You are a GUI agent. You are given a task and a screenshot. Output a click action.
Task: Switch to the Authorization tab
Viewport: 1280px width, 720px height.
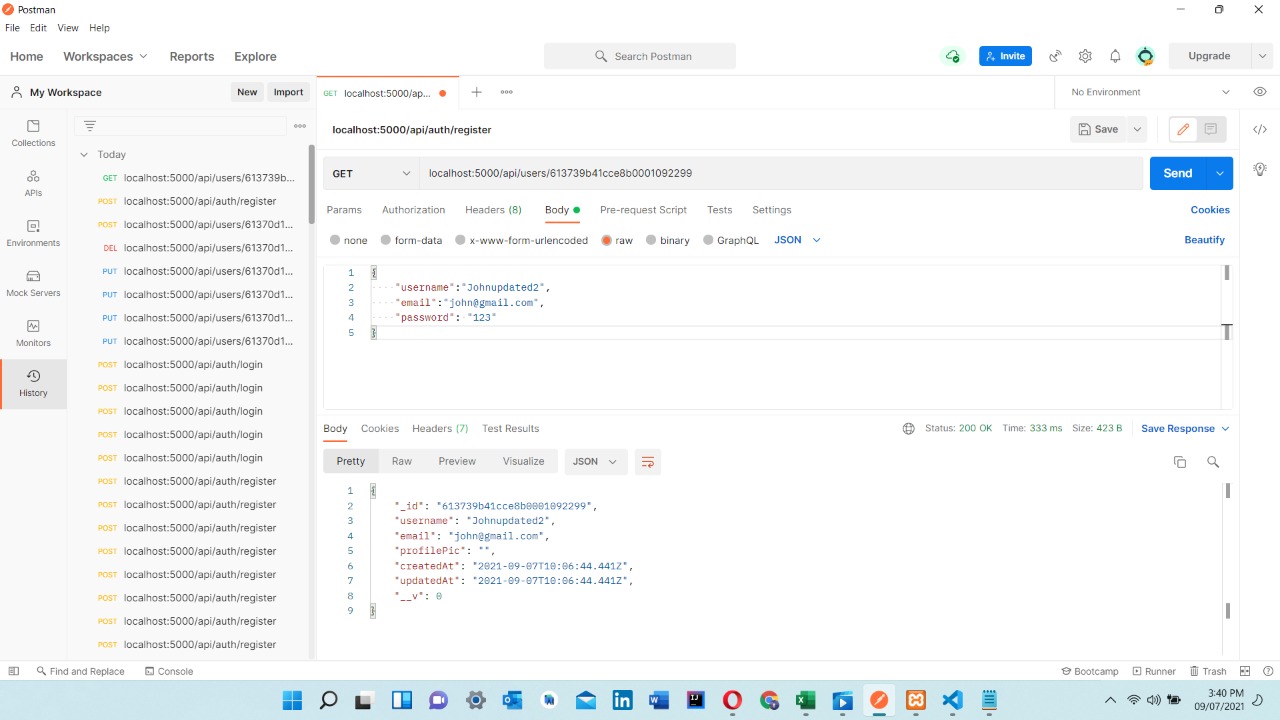[x=413, y=210]
